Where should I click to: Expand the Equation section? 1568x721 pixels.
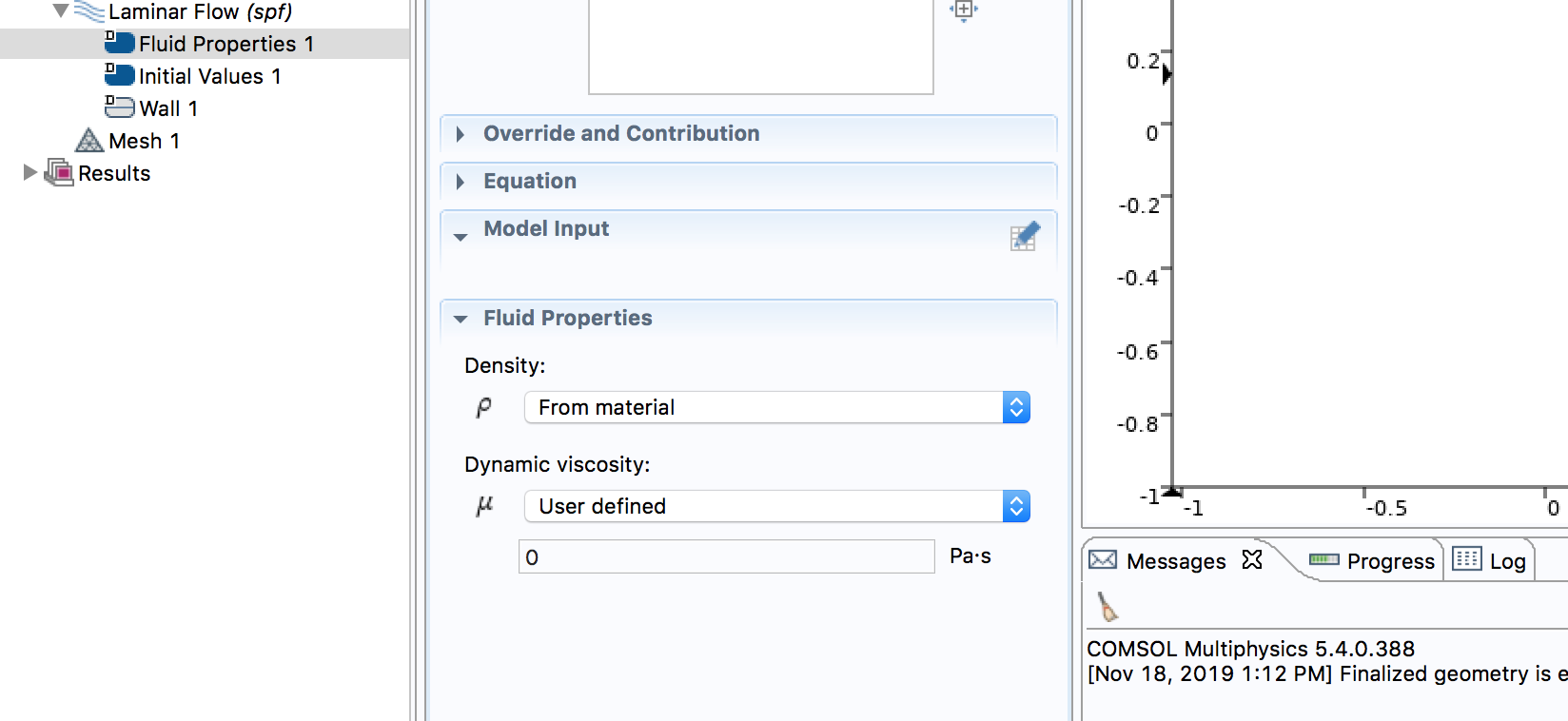(x=461, y=182)
